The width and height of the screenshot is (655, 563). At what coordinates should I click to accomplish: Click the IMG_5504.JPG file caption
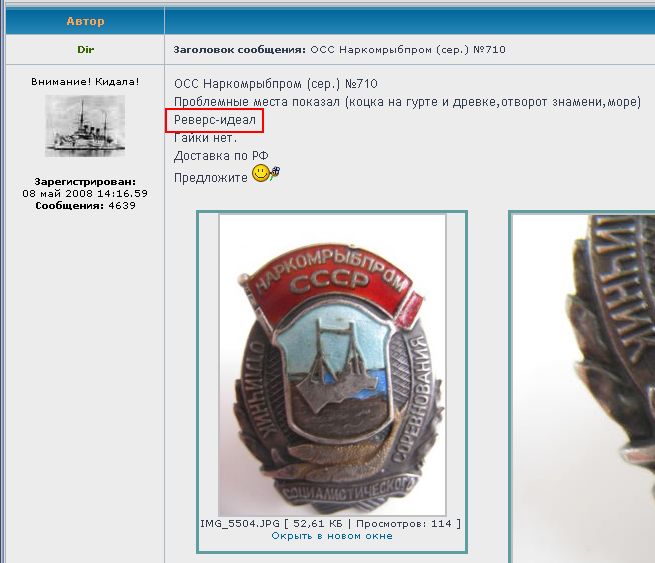[x=330, y=524]
